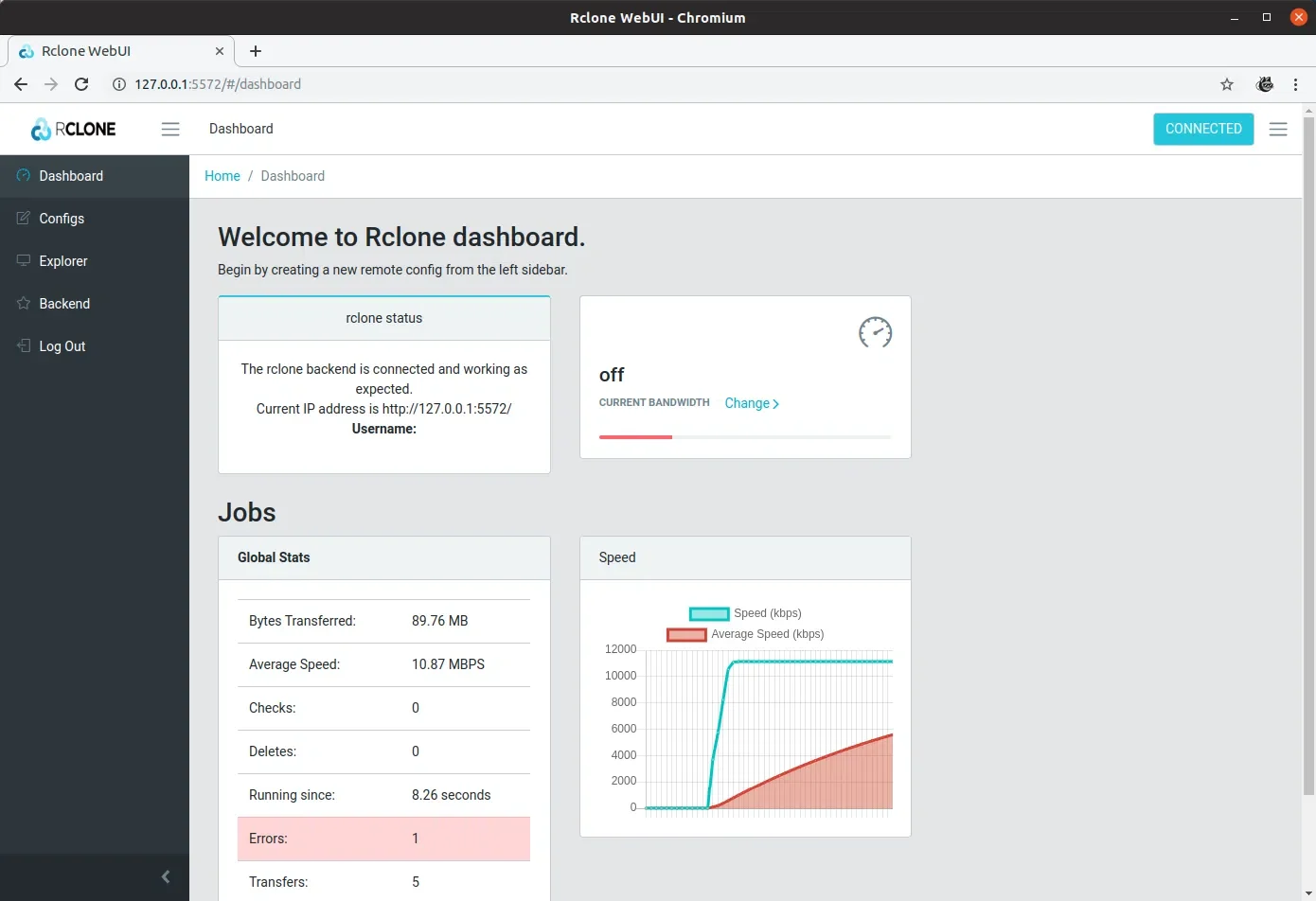Select the Dashboard sidebar icon
The image size is (1316, 901).
click(x=21, y=176)
